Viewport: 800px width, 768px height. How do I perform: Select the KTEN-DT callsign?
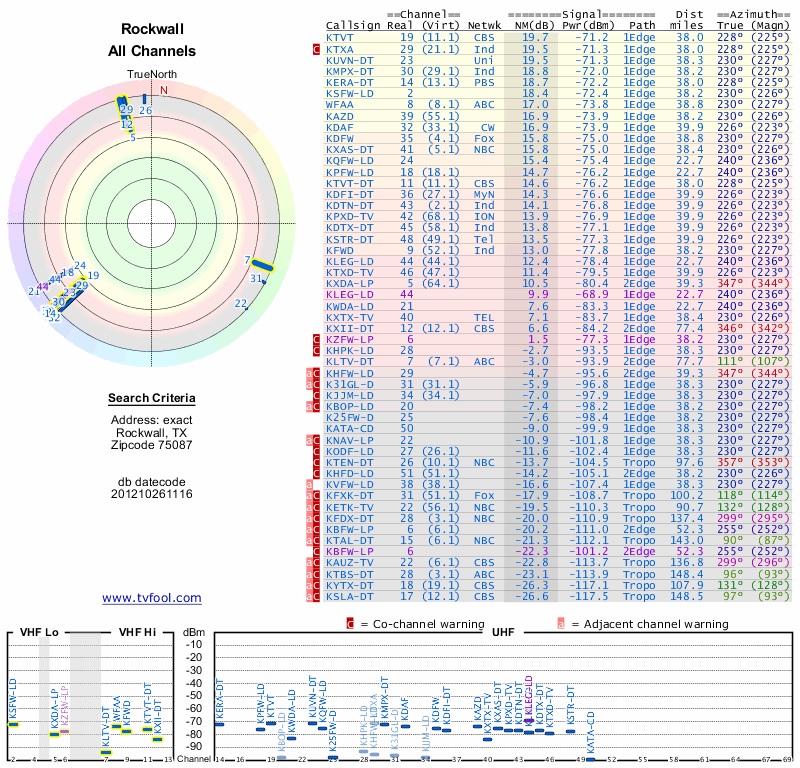click(350, 462)
